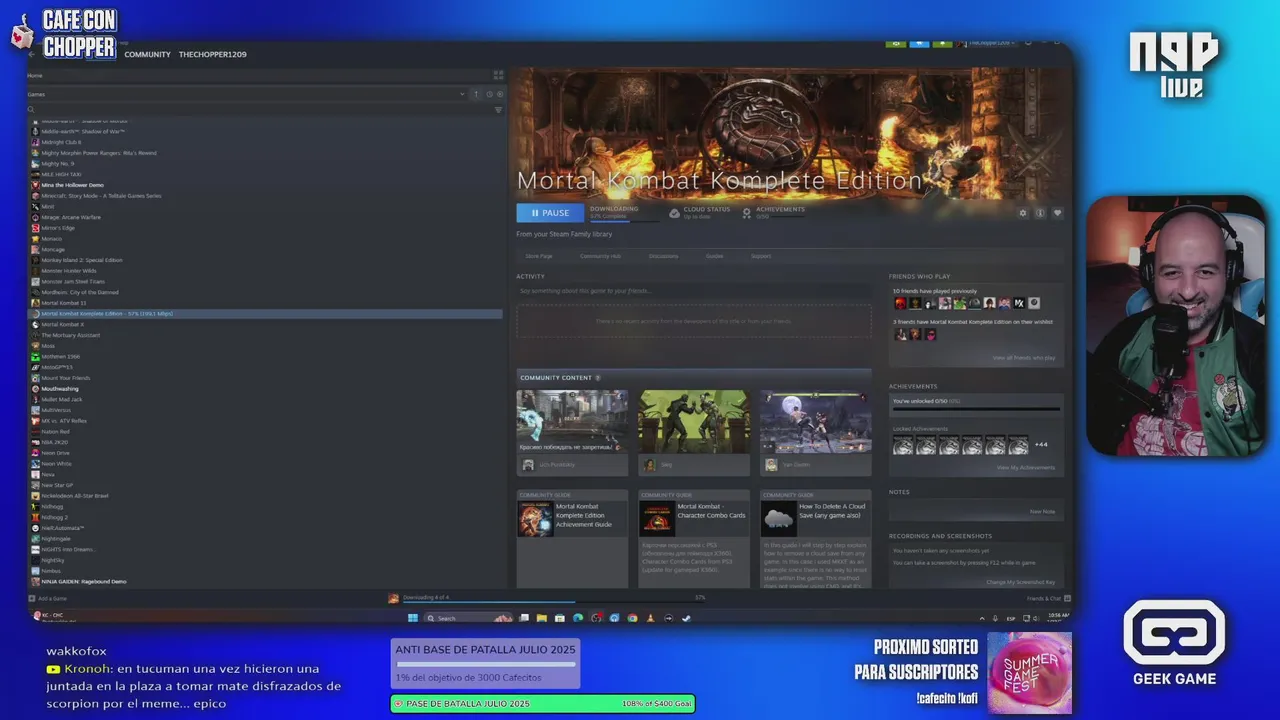The height and width of the screenshot is (720, 1280).
Task: Show hidden system tray icons chevron
Action: click(982, 618)
